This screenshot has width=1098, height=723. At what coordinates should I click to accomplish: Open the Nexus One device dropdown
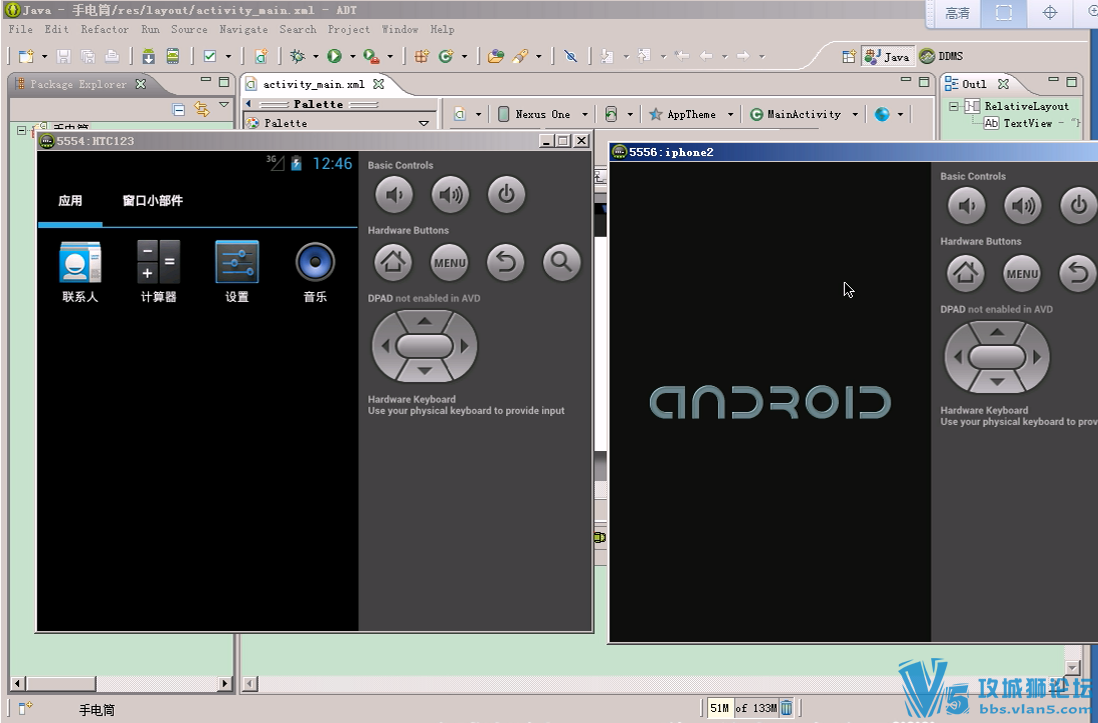[543, 114]
